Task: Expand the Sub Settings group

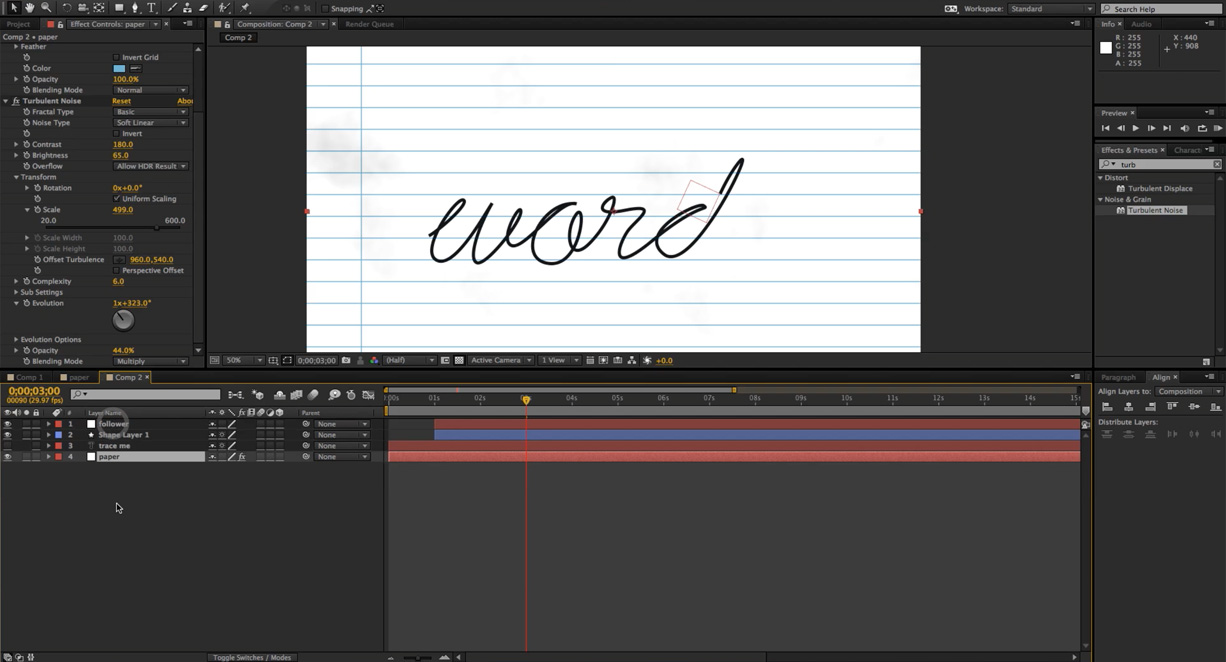Action: pos(16,292)
